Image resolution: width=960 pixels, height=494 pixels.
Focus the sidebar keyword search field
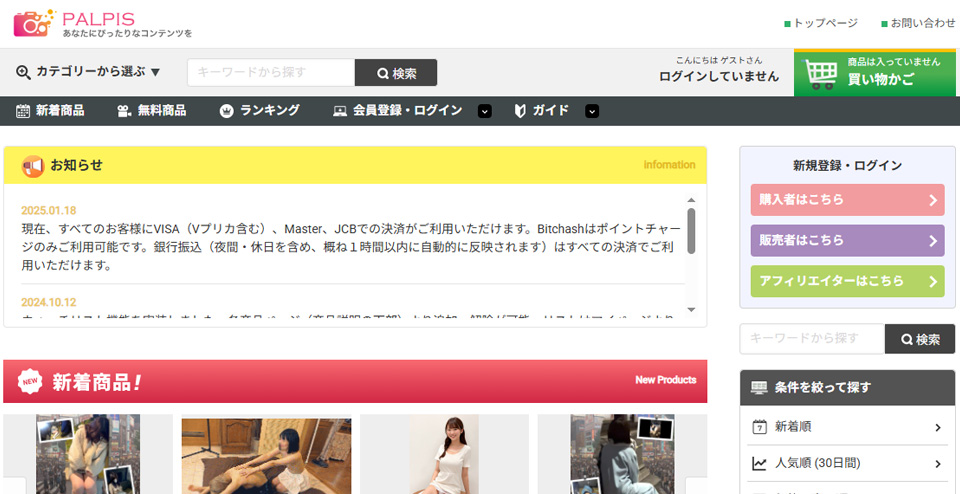click(x=812, y=339)
